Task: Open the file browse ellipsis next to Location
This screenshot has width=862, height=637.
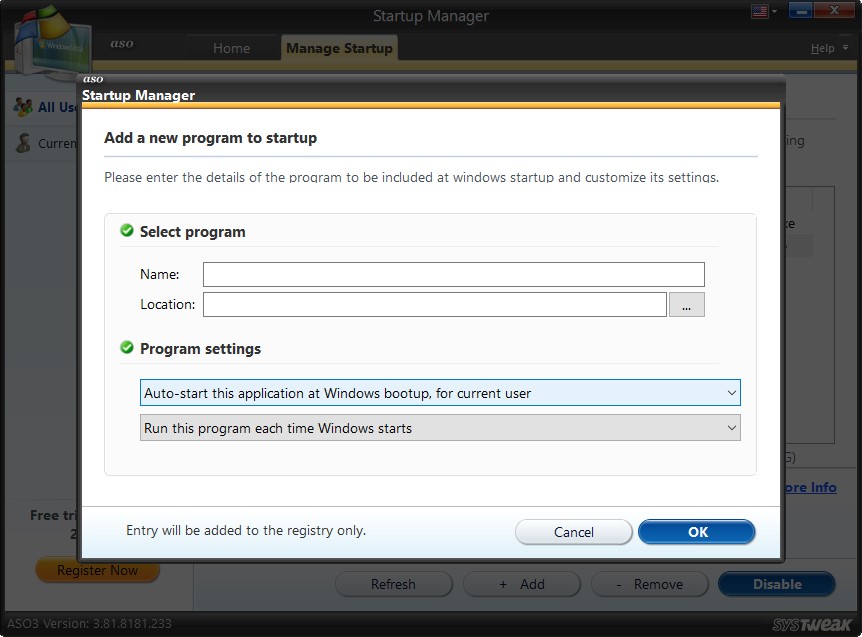Action: coord(687,303)
